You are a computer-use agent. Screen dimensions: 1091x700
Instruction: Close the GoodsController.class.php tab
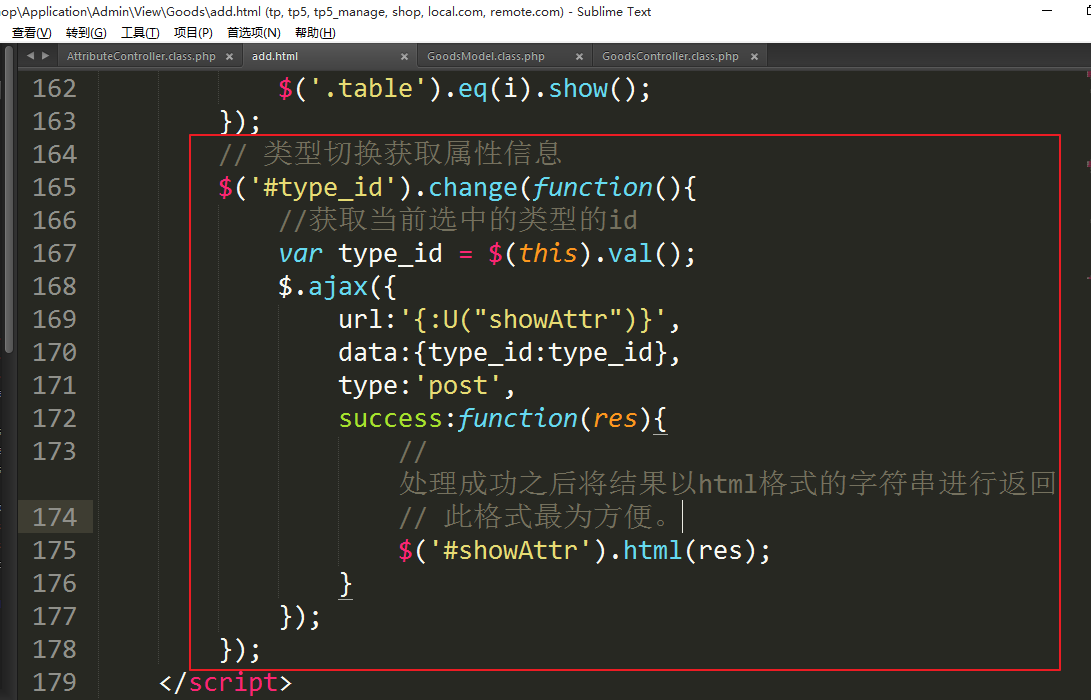(755, 57)
